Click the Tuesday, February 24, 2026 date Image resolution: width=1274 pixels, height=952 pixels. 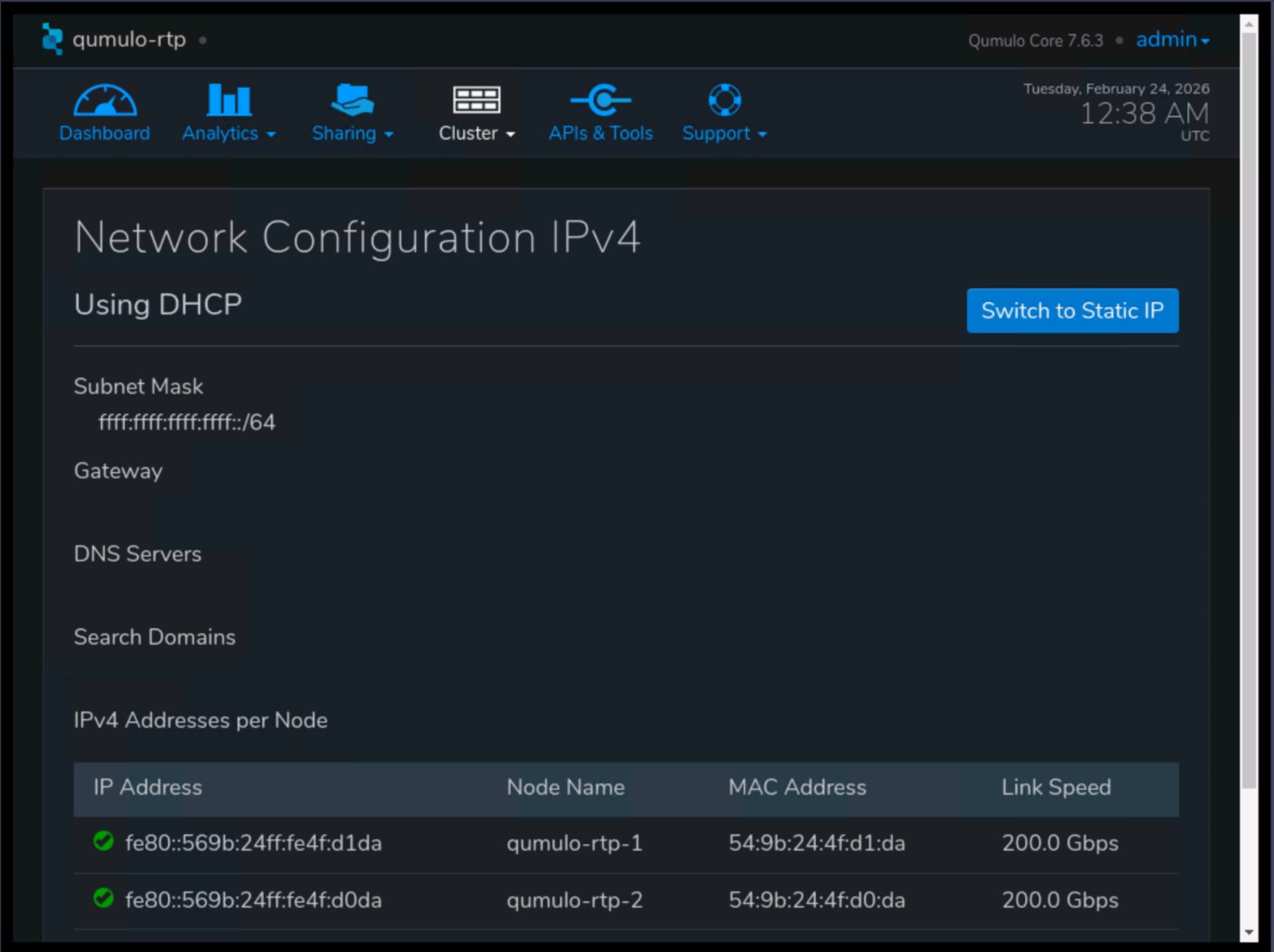tap(1116, 89)
